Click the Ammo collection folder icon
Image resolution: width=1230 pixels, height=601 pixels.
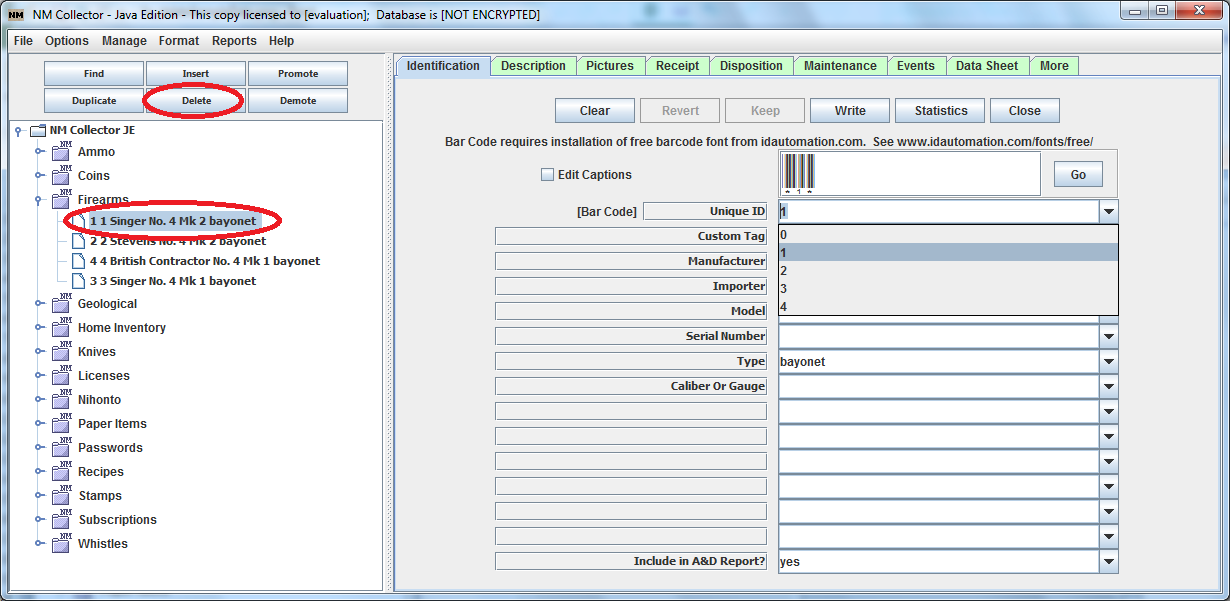59,152
